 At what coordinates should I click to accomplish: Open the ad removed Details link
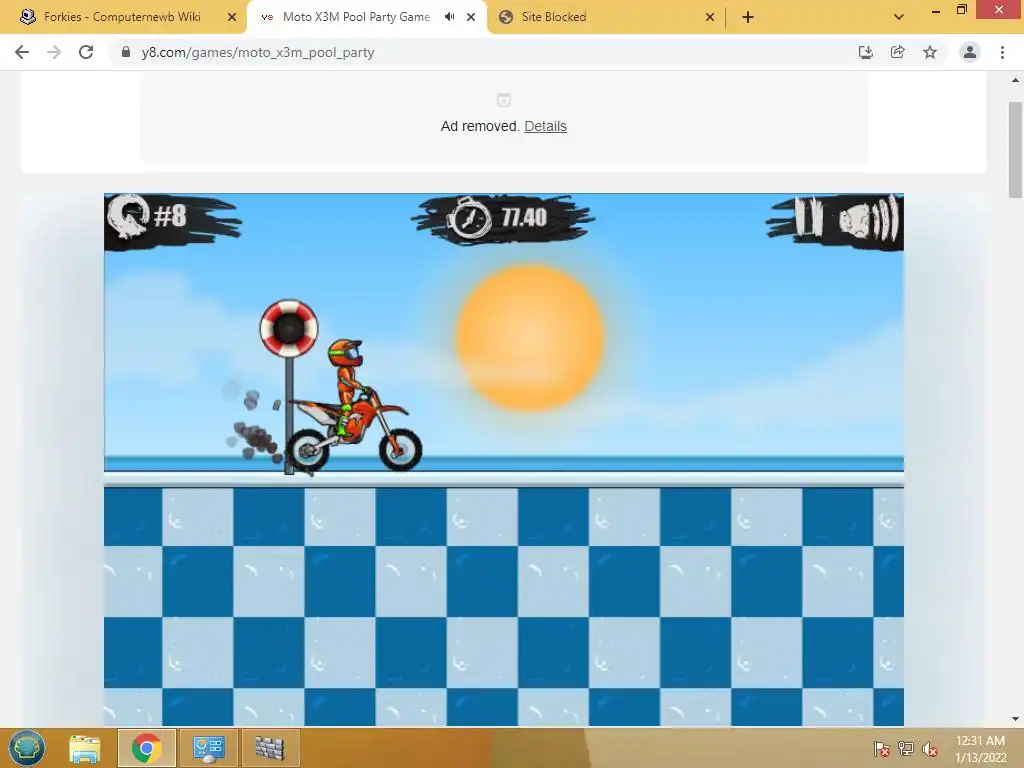point(545,126)
